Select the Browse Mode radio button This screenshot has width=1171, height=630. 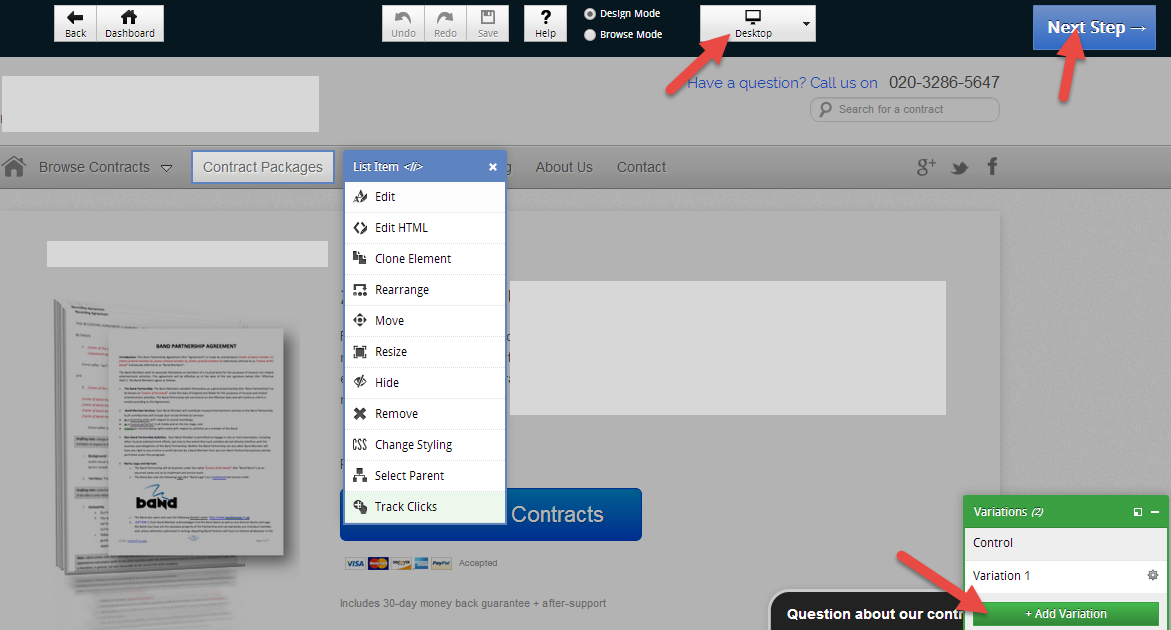tap(590, 34)
